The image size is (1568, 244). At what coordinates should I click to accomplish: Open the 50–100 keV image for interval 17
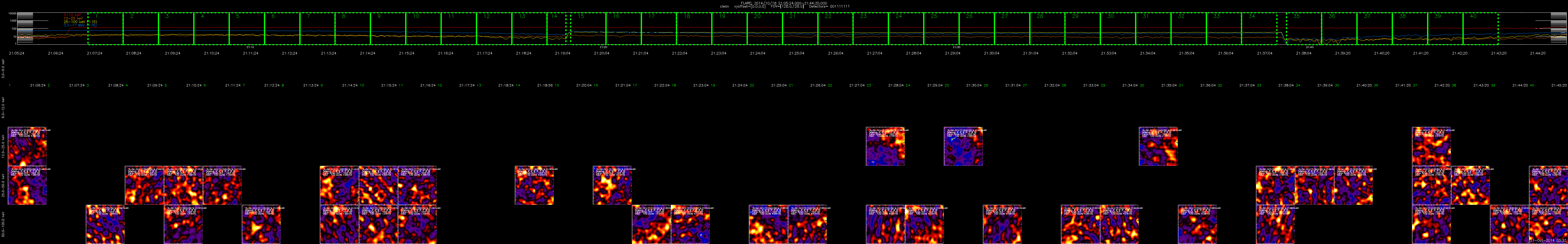[x=651, y=224]
